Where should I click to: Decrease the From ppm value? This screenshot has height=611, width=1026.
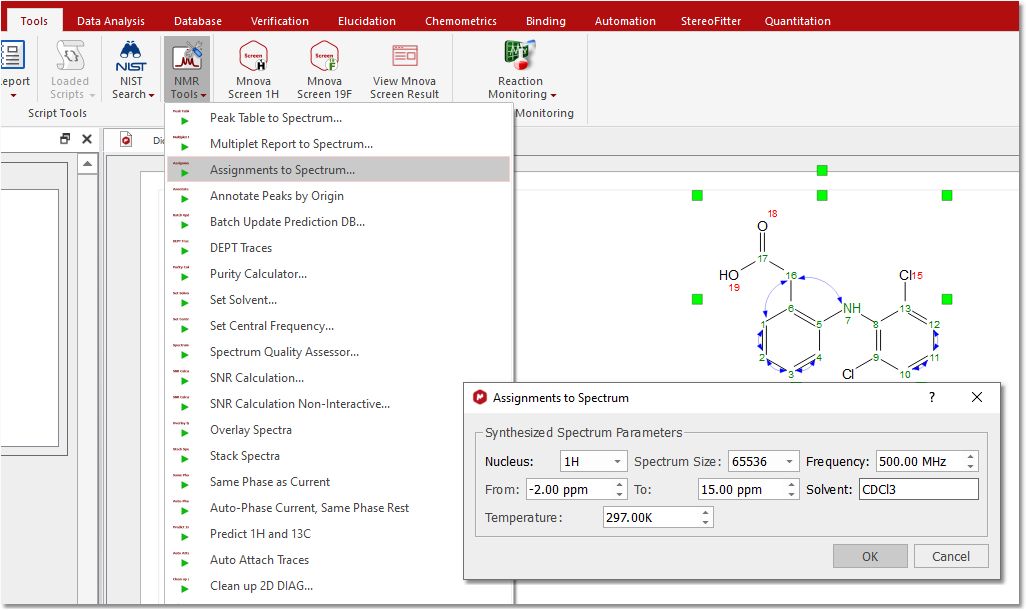click(619, 494)
